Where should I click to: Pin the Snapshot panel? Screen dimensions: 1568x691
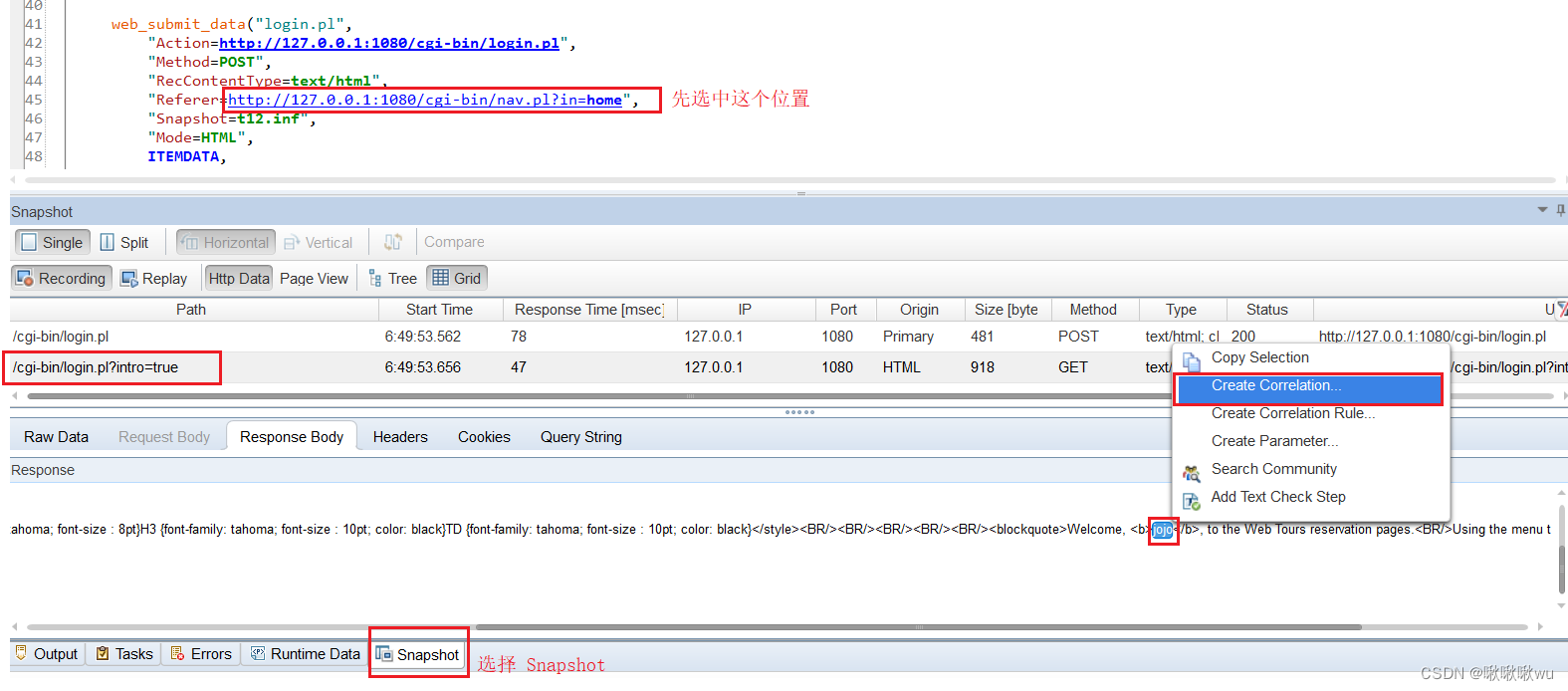coord(1561,210)
